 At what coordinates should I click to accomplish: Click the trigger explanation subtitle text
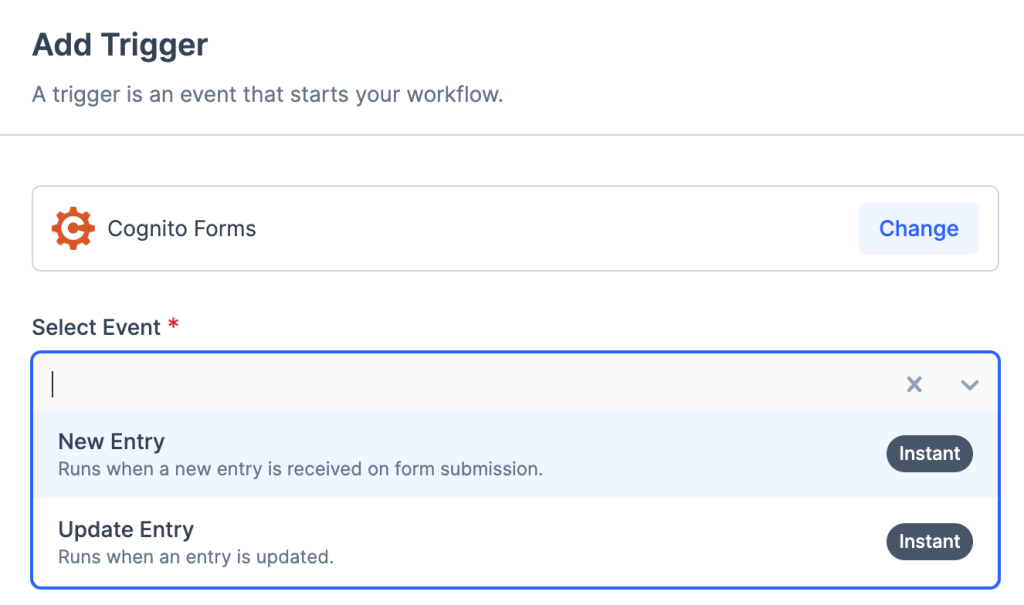[267, 96]
